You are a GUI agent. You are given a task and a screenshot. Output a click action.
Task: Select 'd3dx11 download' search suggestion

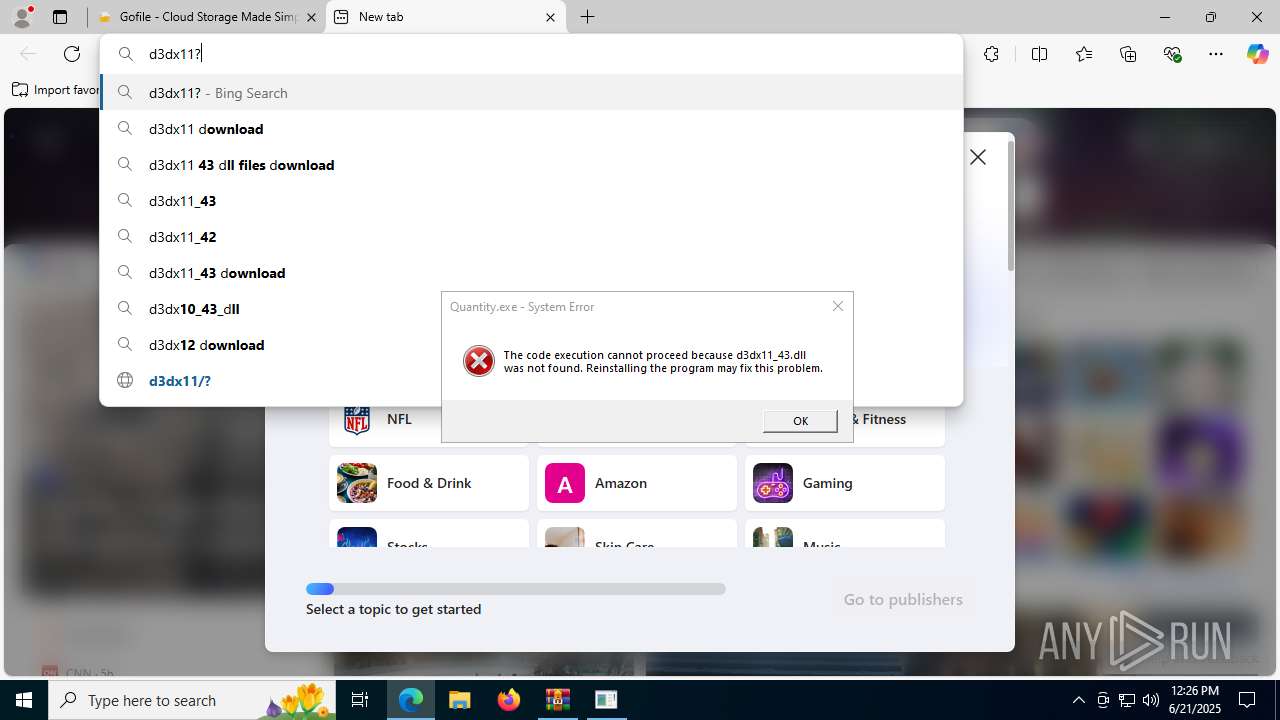(531, 129)
